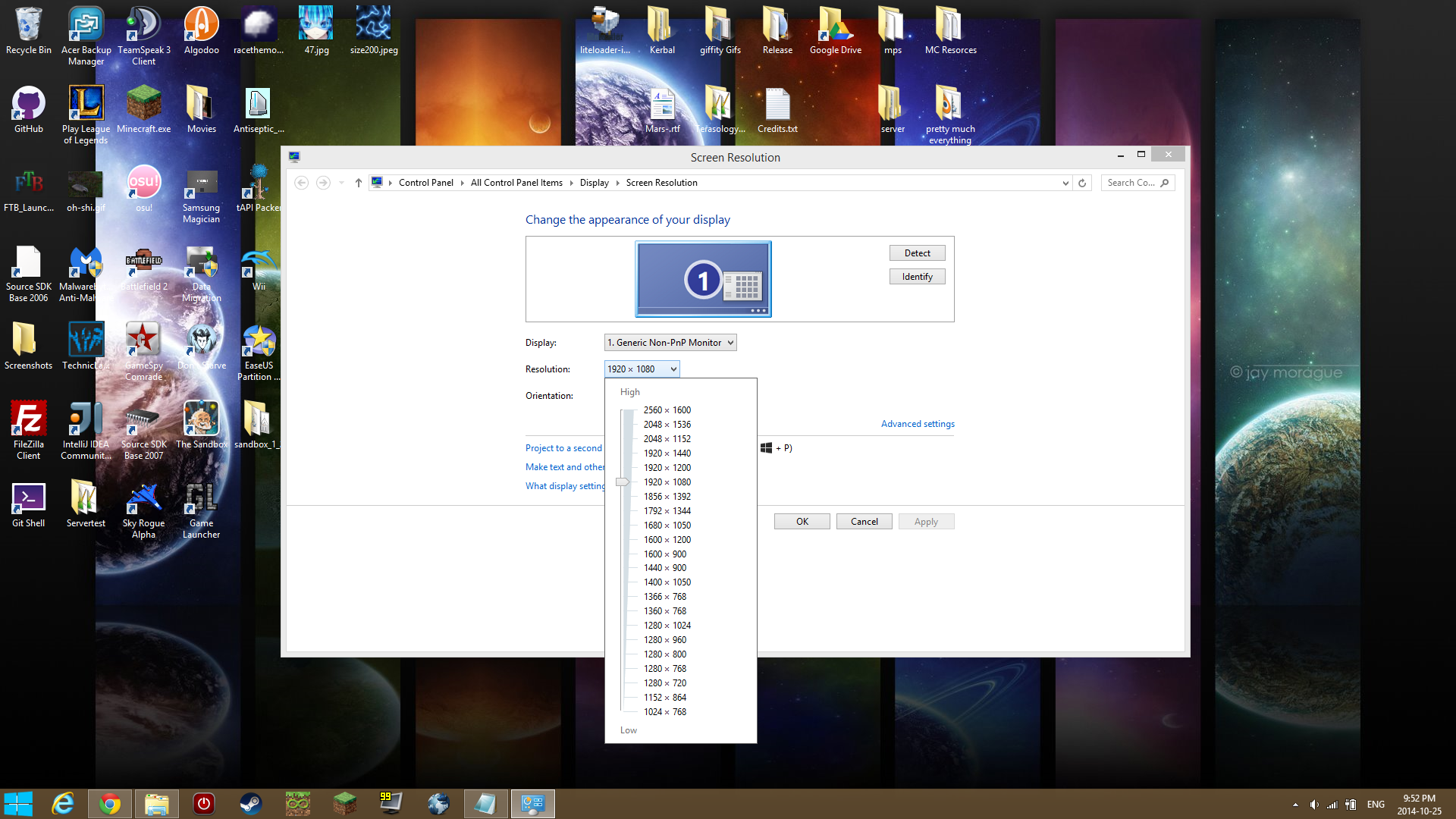
Task: Open Google Chrome from taskbar
Action: point(110,803)
